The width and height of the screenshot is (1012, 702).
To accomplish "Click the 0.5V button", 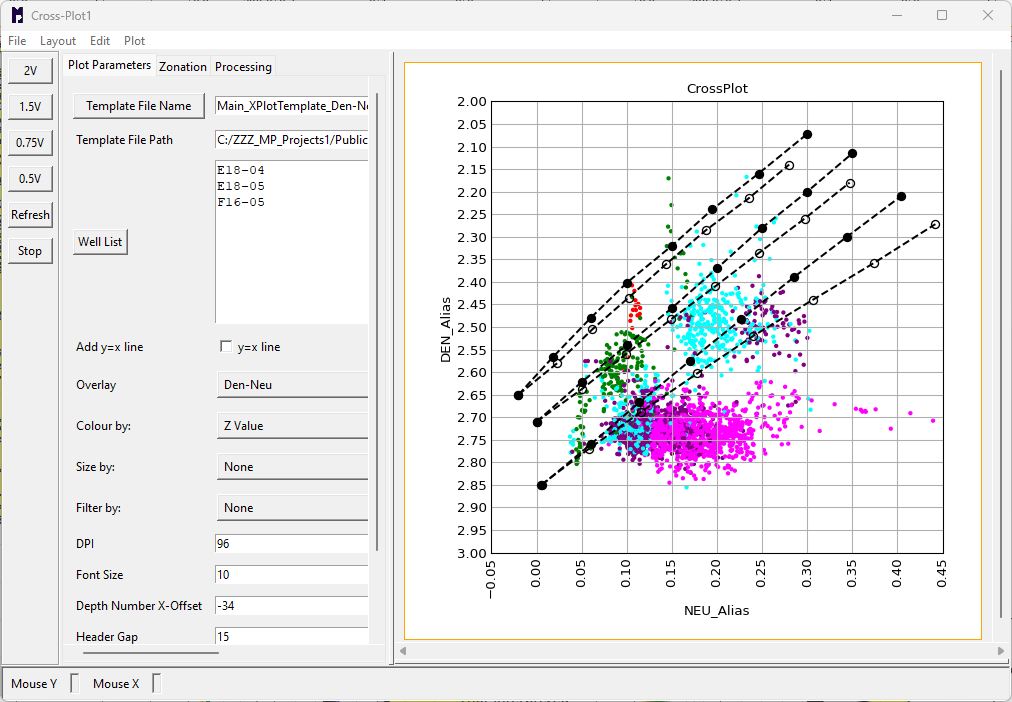I will pyautogui.click(x=30, y=179).
